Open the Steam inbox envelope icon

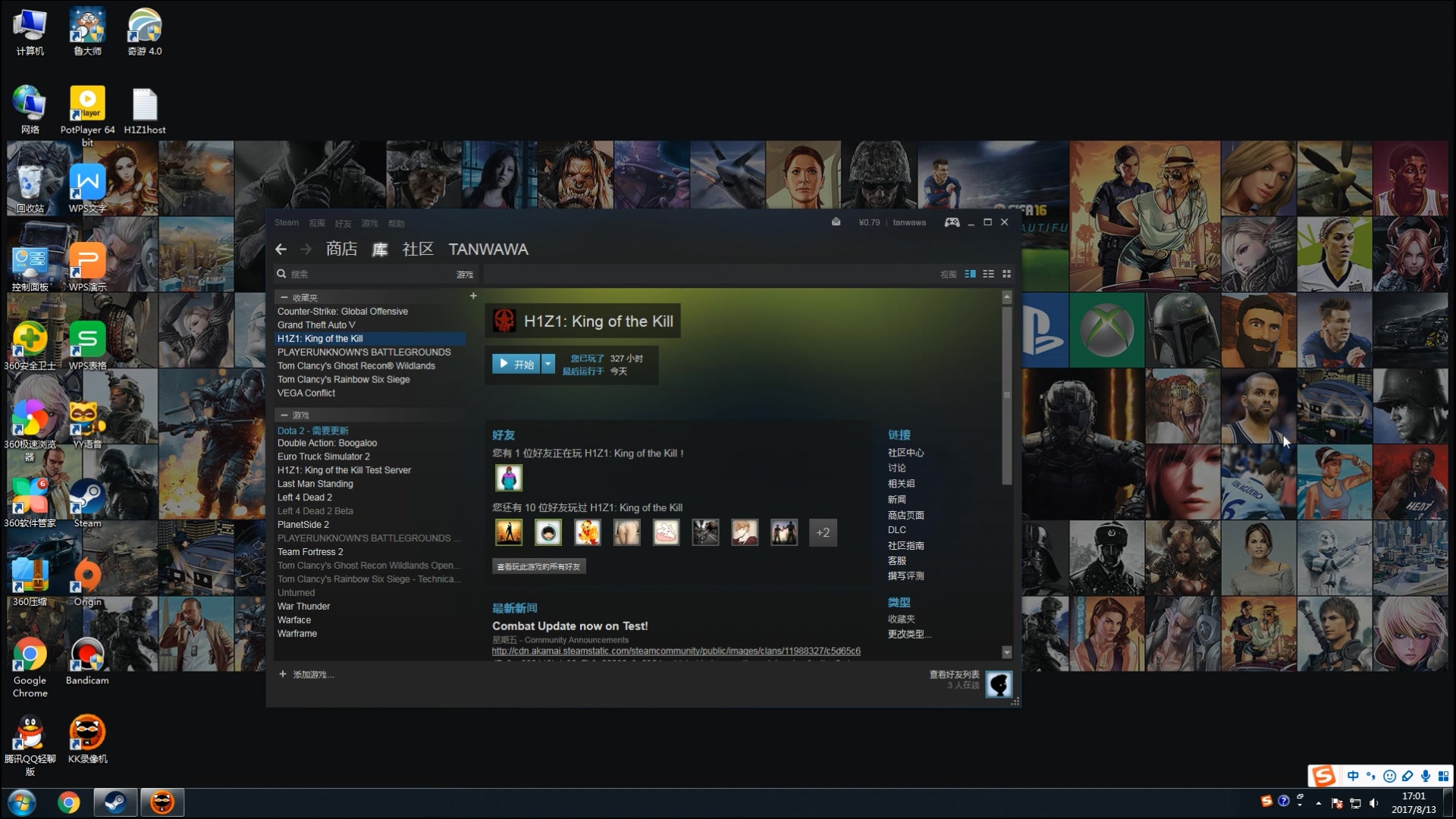[836, 222]
